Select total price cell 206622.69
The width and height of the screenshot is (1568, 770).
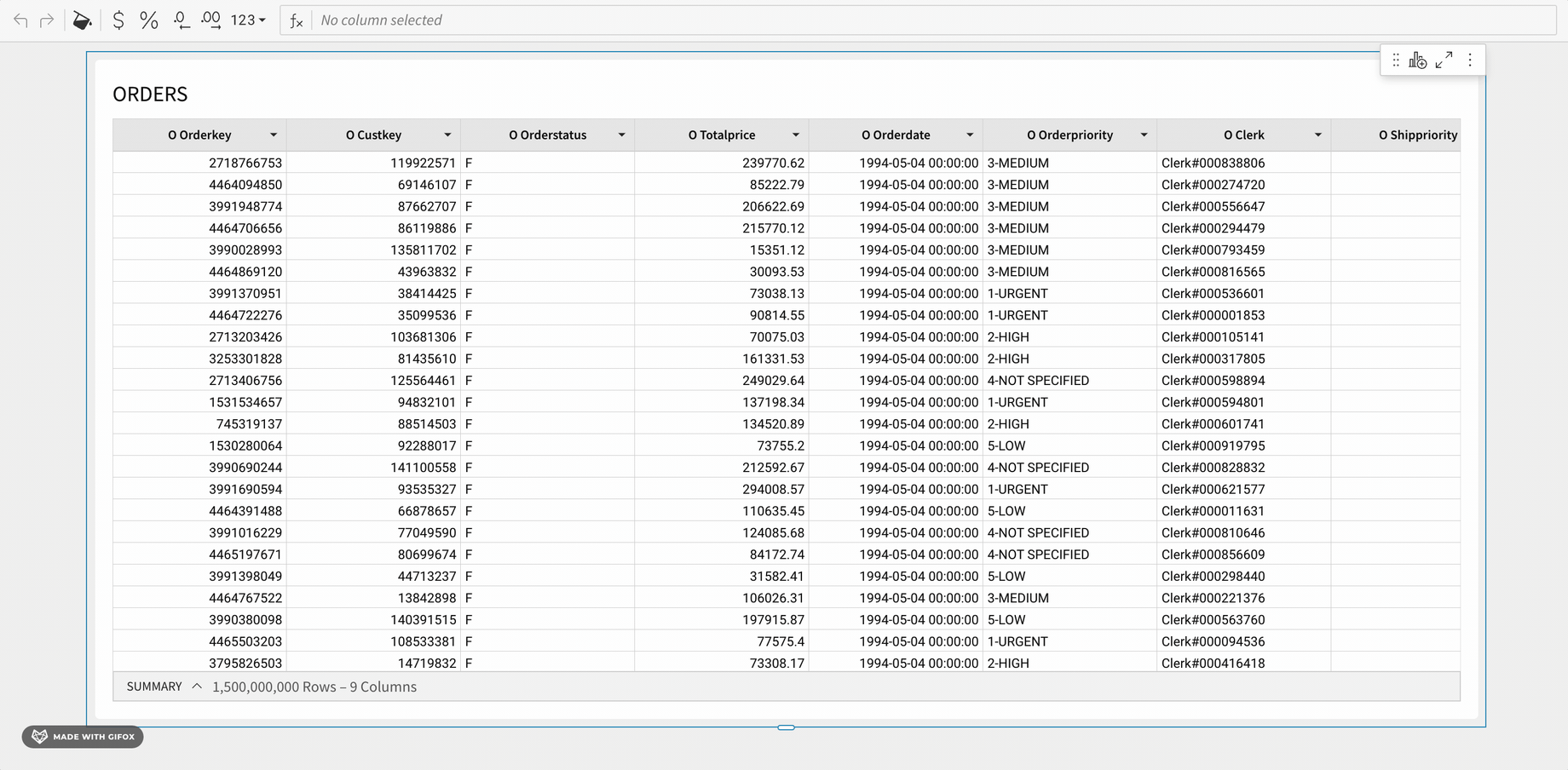722,206
